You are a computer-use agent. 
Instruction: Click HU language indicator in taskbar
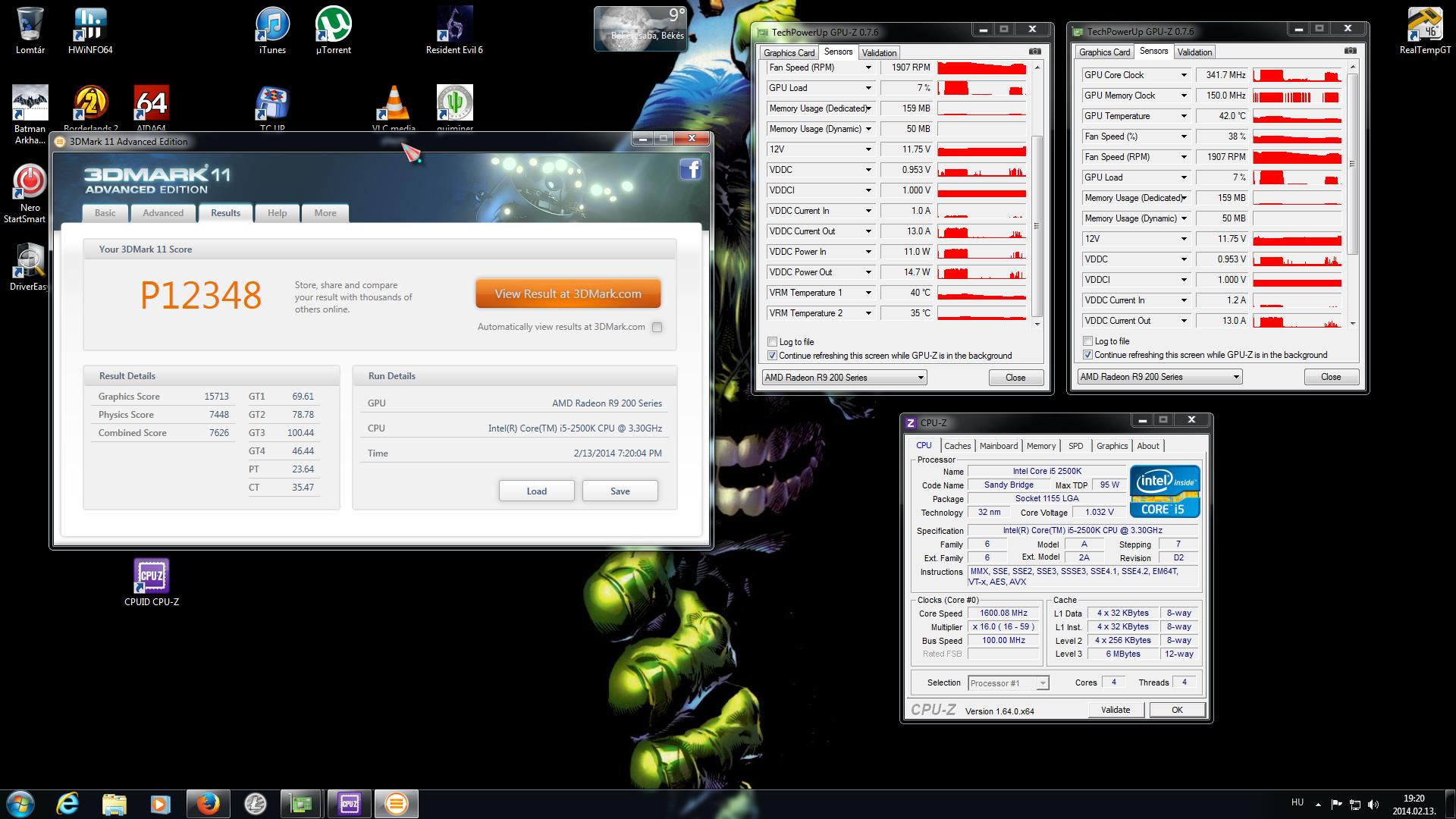pos(1297,802)
